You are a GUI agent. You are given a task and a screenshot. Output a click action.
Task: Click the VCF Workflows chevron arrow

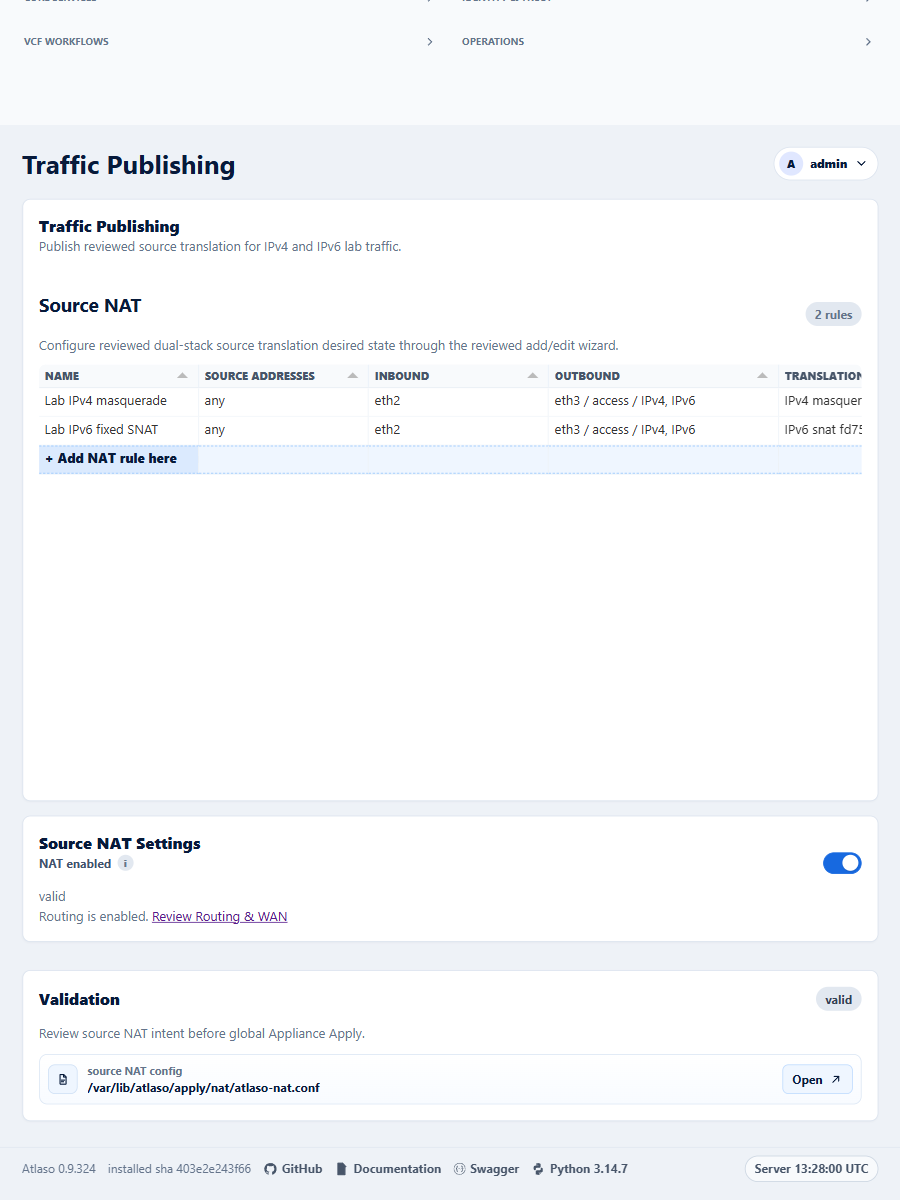point(430,42)
